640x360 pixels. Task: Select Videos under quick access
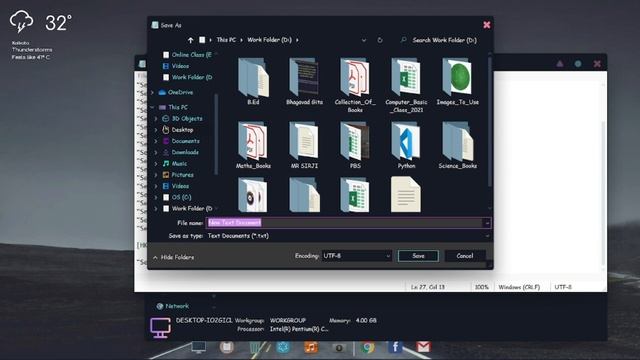[176, 66]
